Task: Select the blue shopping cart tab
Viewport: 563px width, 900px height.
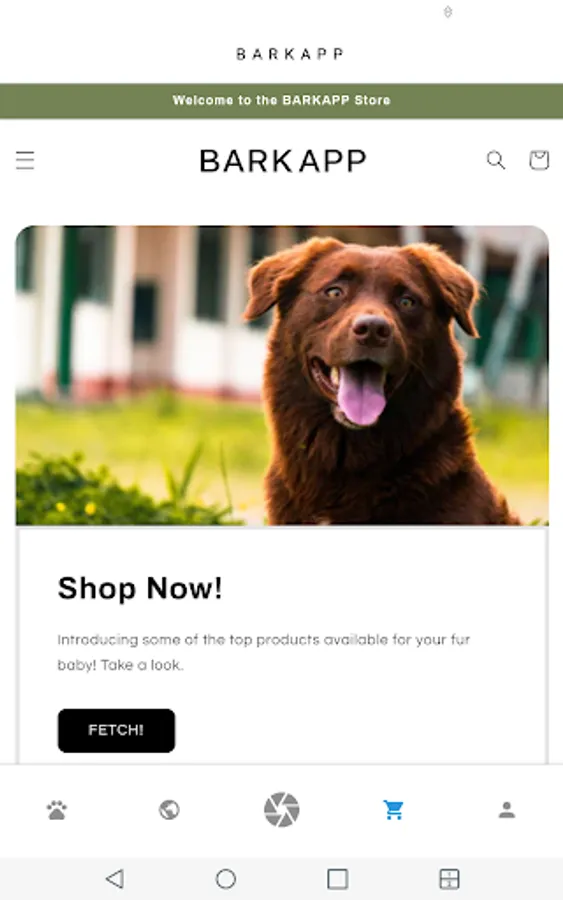Action: click(394, 810)
